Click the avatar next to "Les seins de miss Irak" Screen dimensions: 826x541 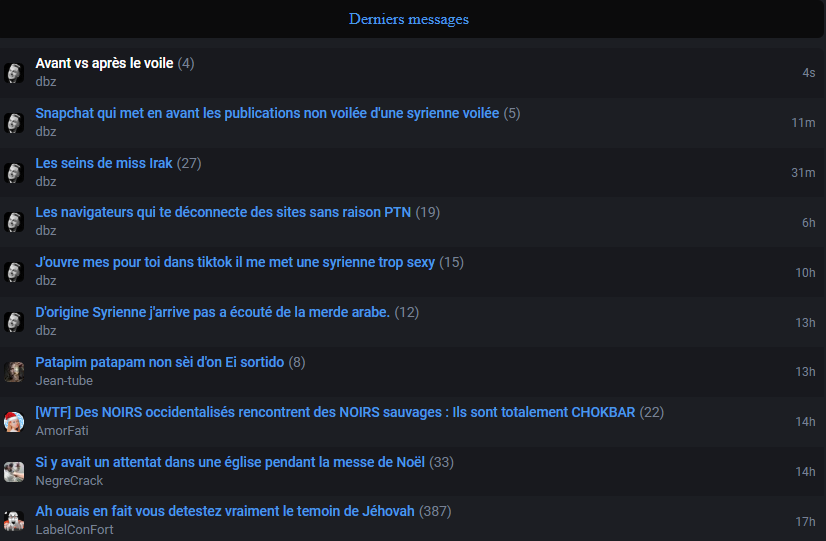pos(14,172)
